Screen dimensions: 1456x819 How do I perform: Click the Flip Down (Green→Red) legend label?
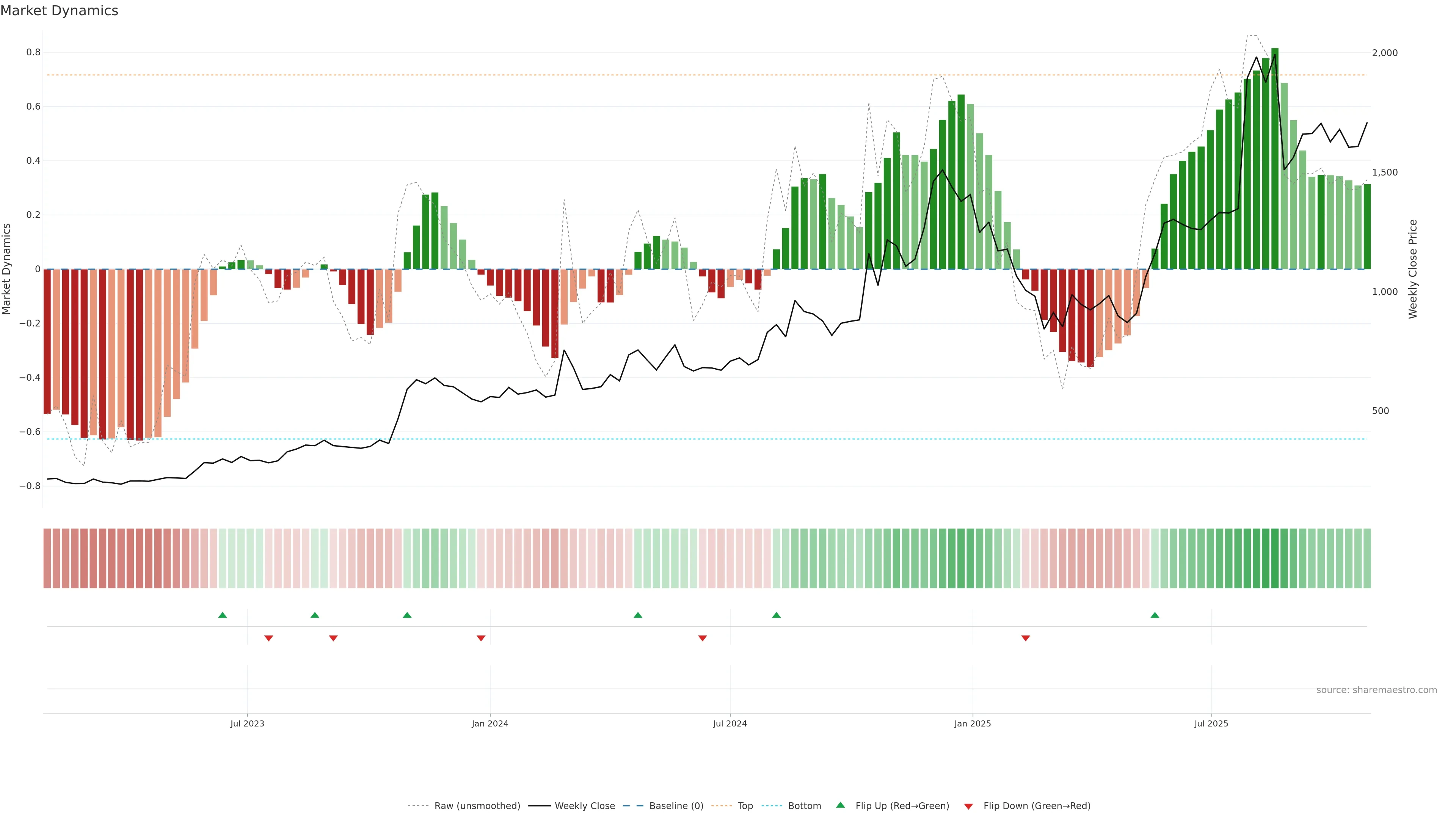(1037, 806)
